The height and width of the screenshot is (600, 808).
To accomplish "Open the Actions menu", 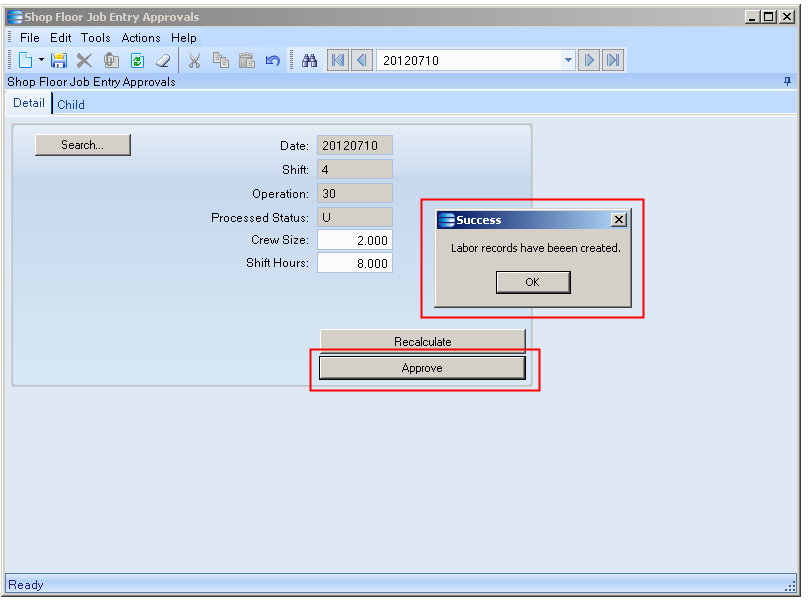I will tap(141, 38).
